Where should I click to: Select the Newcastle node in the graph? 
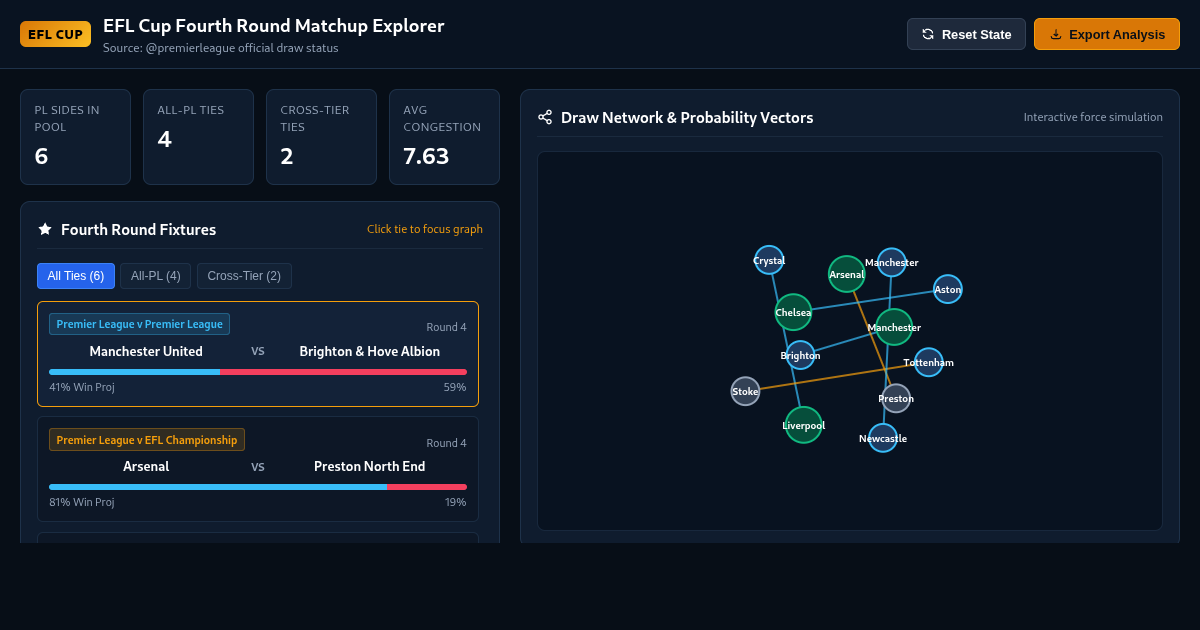click(883, 438)
